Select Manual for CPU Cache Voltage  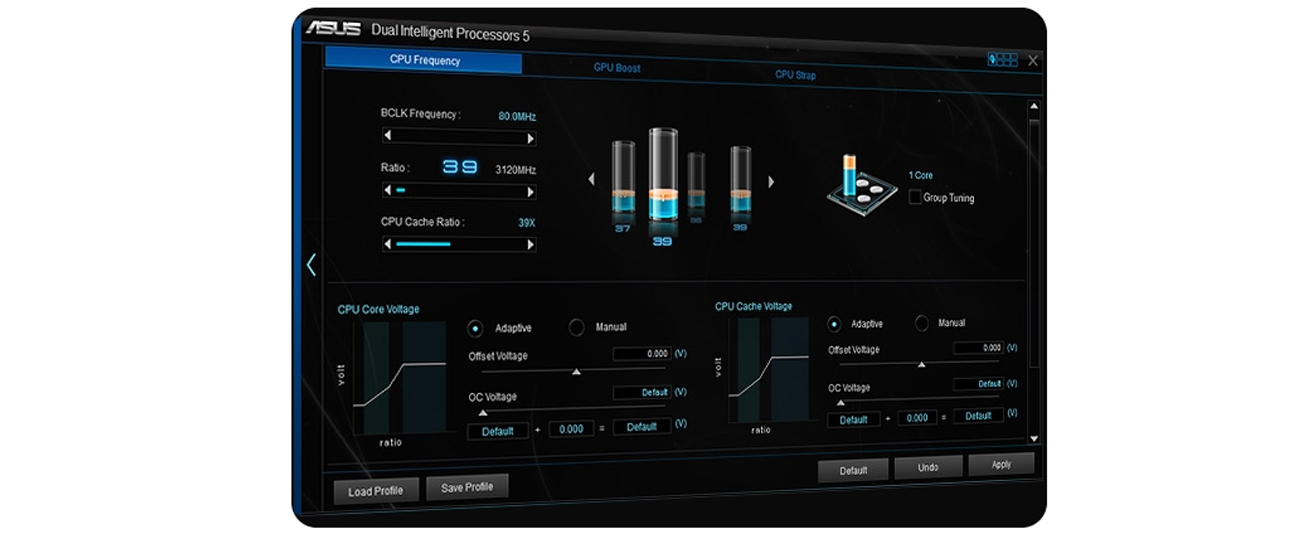tap(922, 323)
